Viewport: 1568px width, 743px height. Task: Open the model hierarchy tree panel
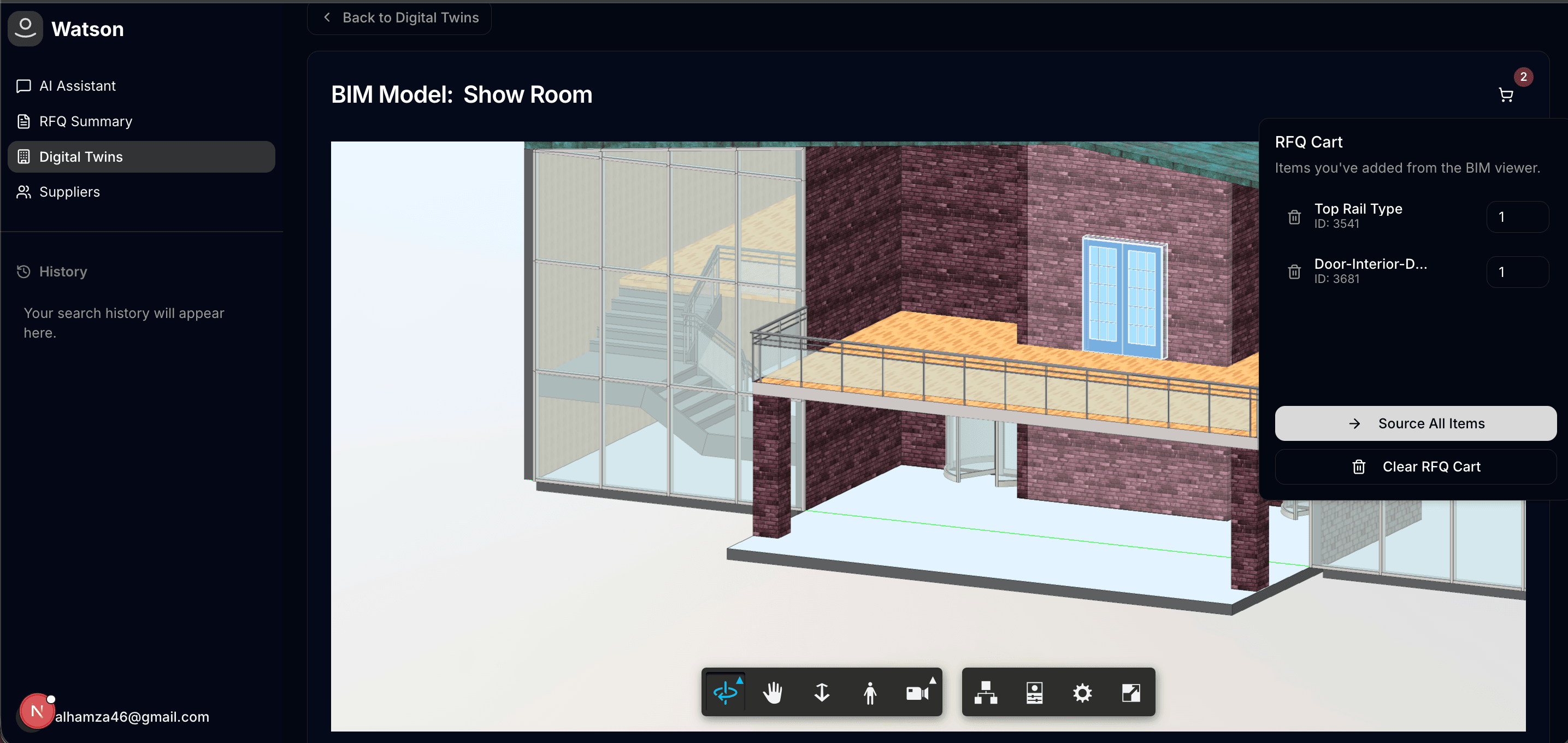coord(986,692)
